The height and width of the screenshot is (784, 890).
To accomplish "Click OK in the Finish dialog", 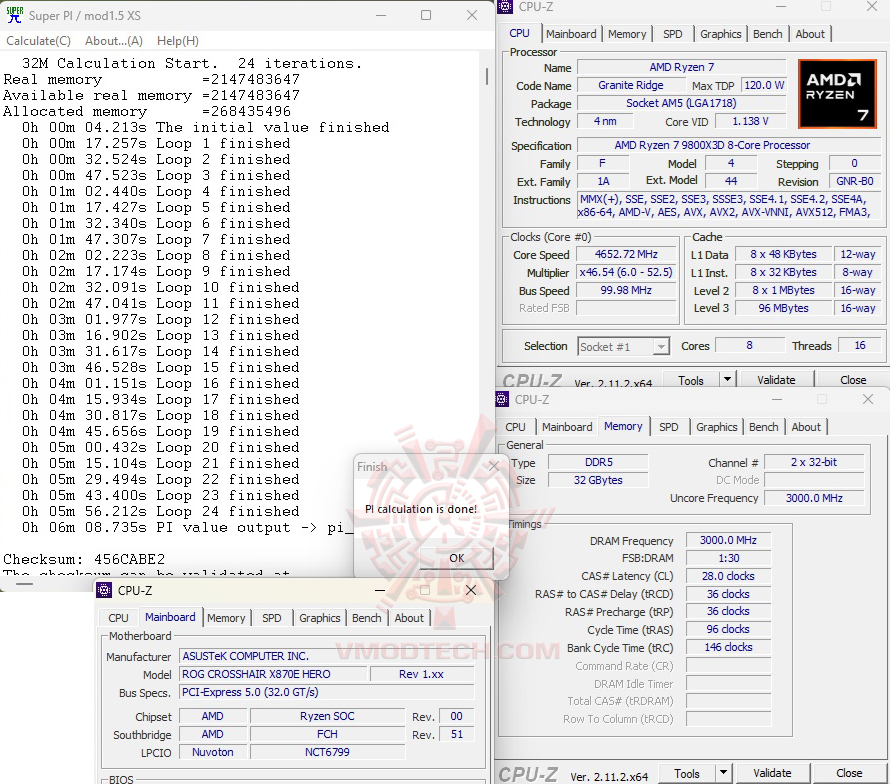I will click(x=456, y=558).
